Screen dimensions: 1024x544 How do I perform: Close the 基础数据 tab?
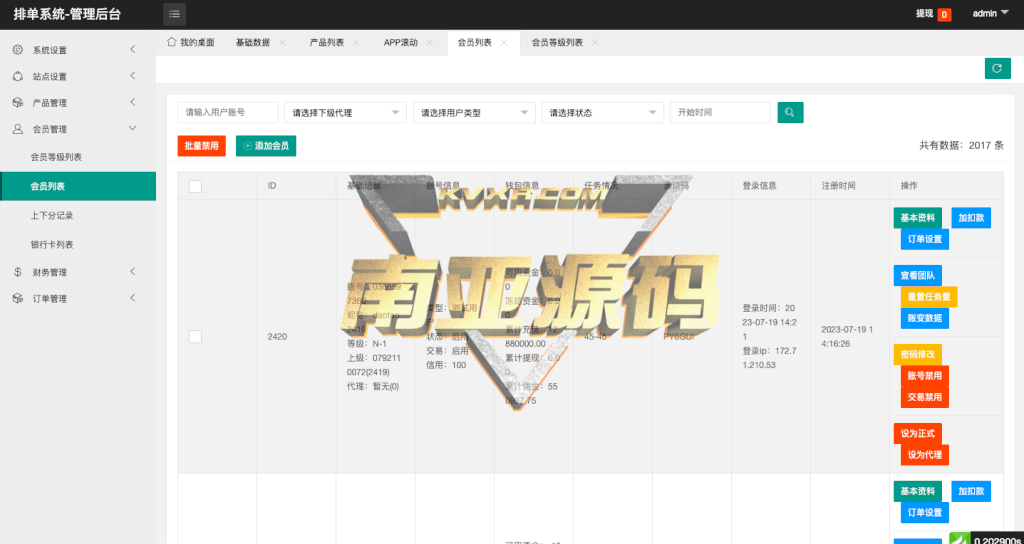(x=282, y=42)
